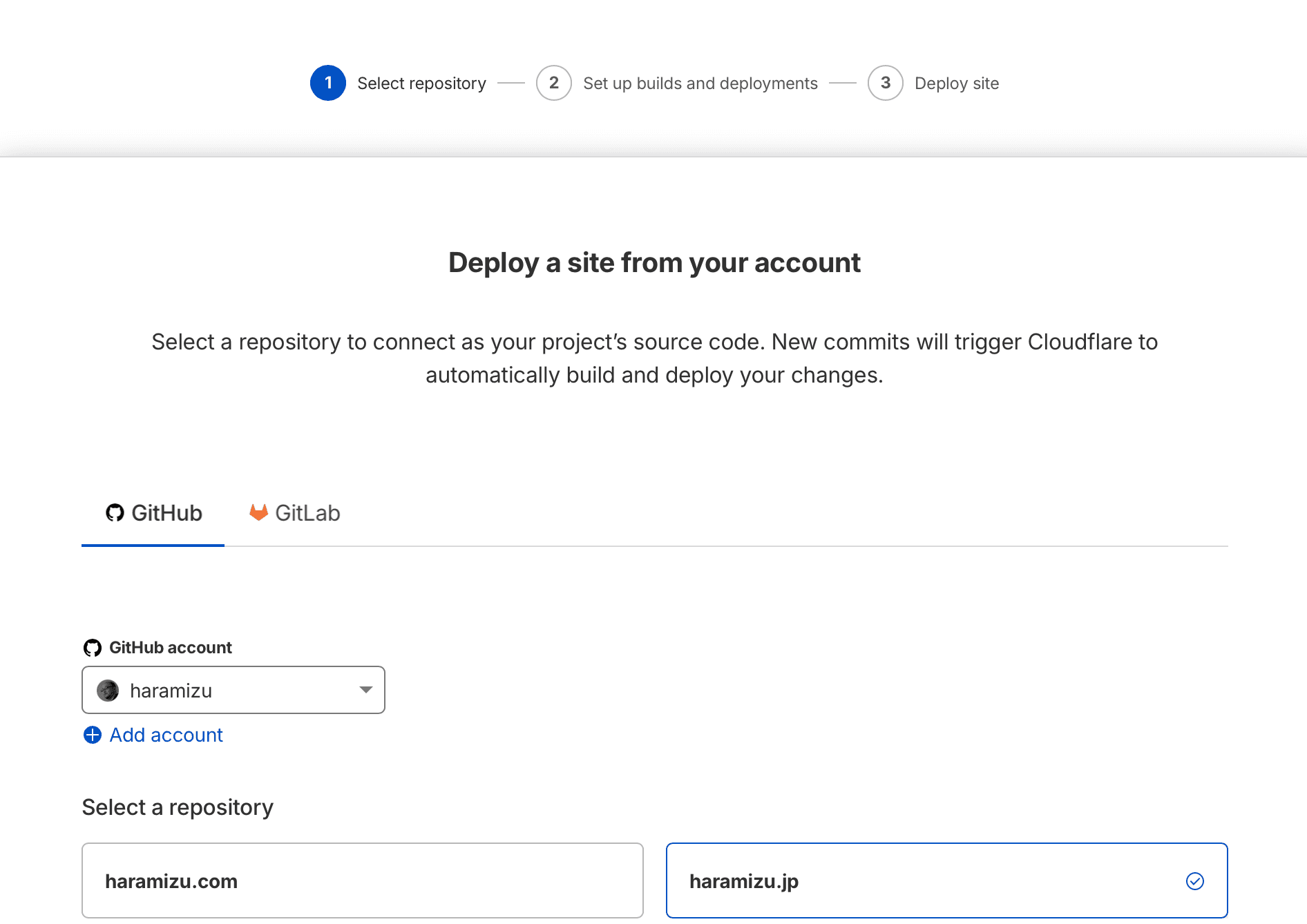1307x924 pixels.
Task: Click the 'Add account' link
Action: (x=166, y=735)
